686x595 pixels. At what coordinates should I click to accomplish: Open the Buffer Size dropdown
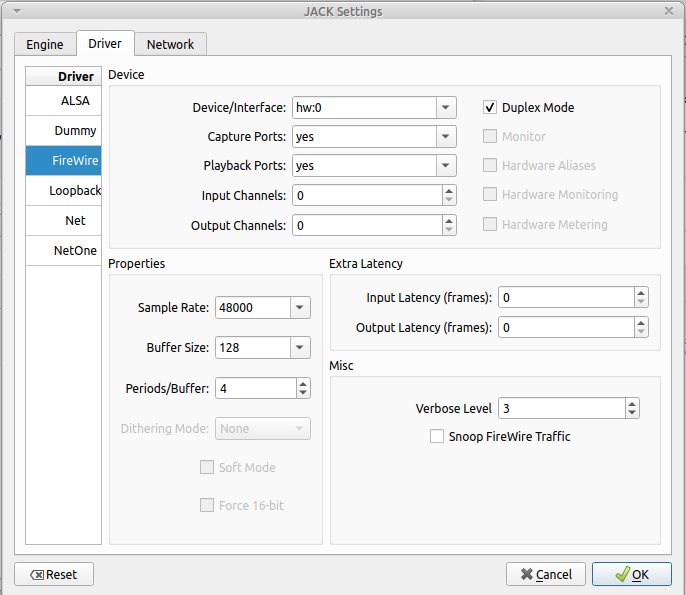pos(300,348)
